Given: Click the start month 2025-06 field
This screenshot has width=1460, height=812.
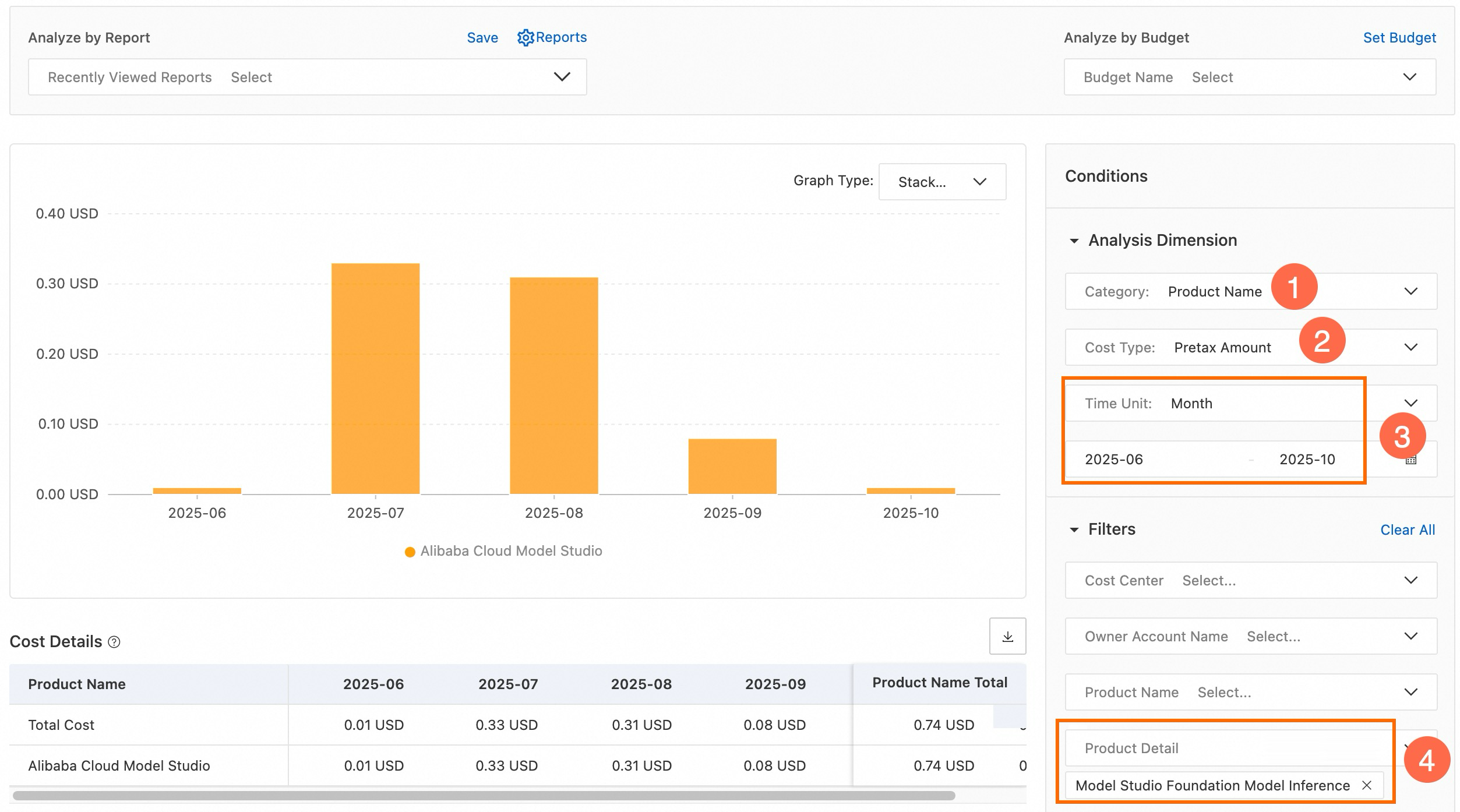Looking at the screenshot, I should click(x=1113, y=460).
